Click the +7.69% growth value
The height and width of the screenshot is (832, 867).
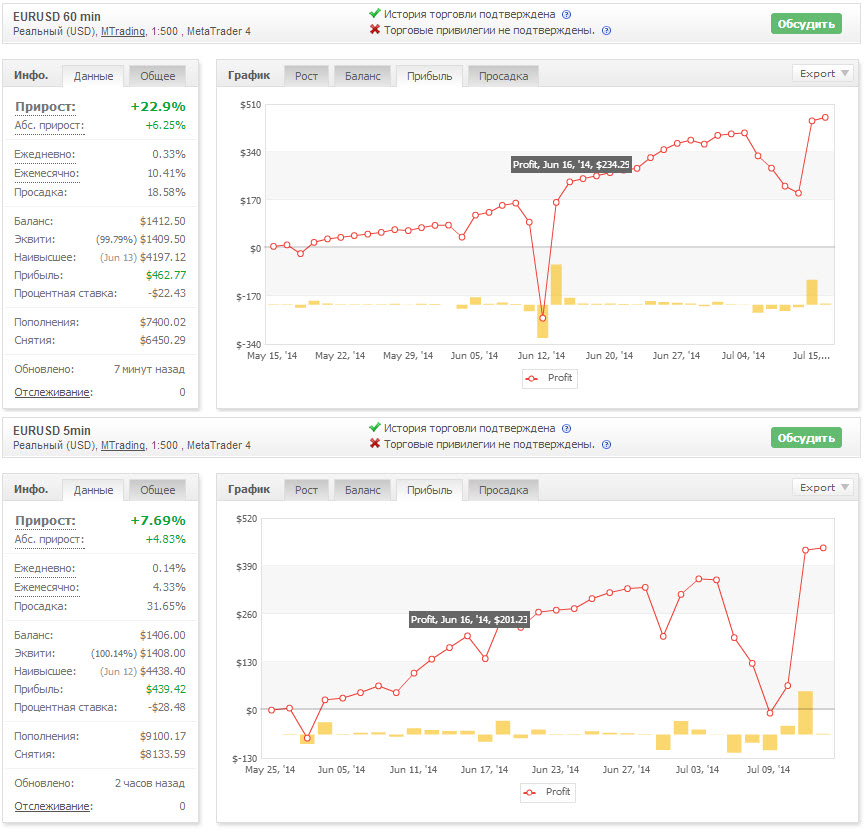coord(158,521)
